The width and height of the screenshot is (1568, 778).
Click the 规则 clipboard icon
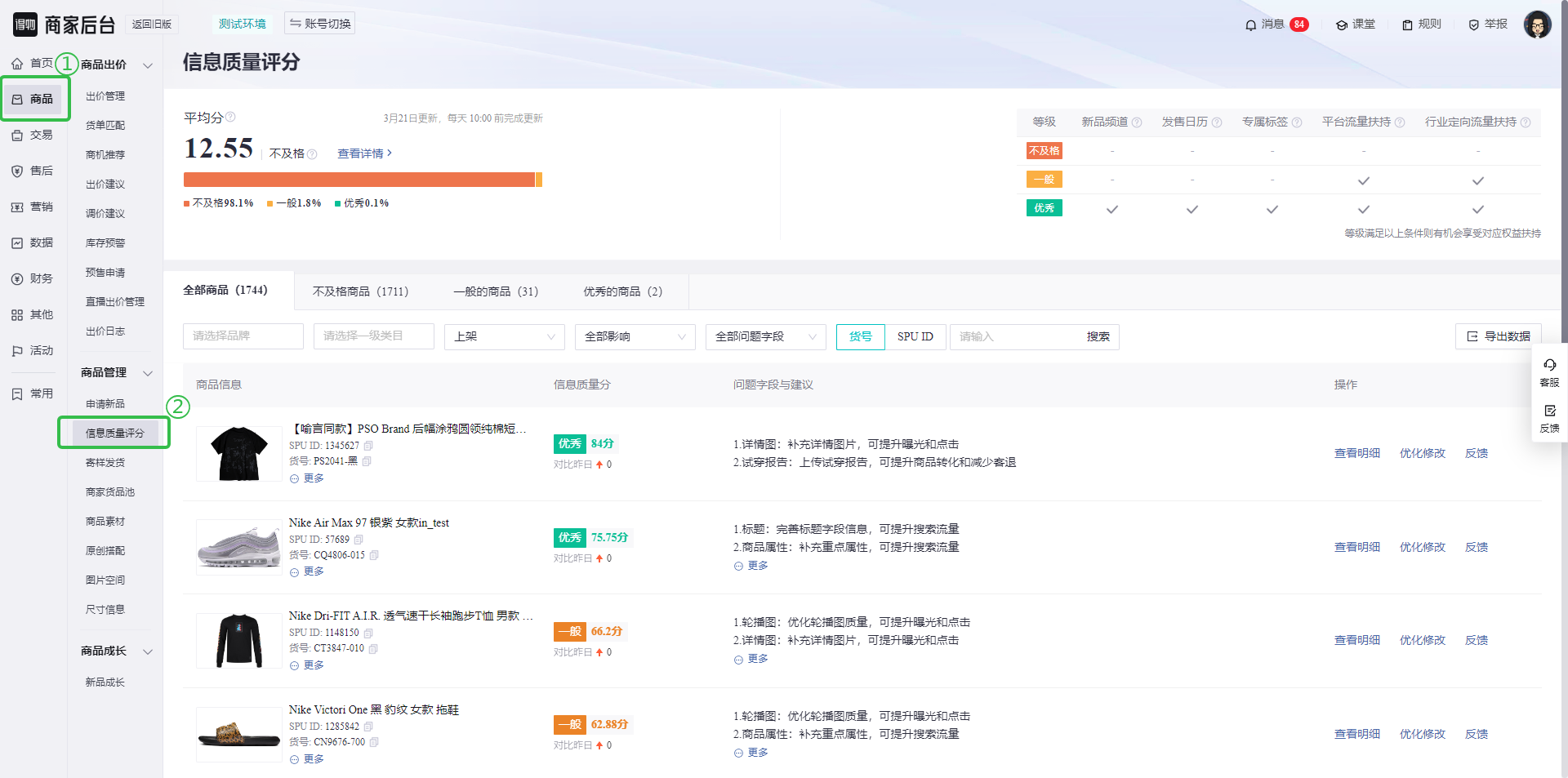coord(1407,25)
